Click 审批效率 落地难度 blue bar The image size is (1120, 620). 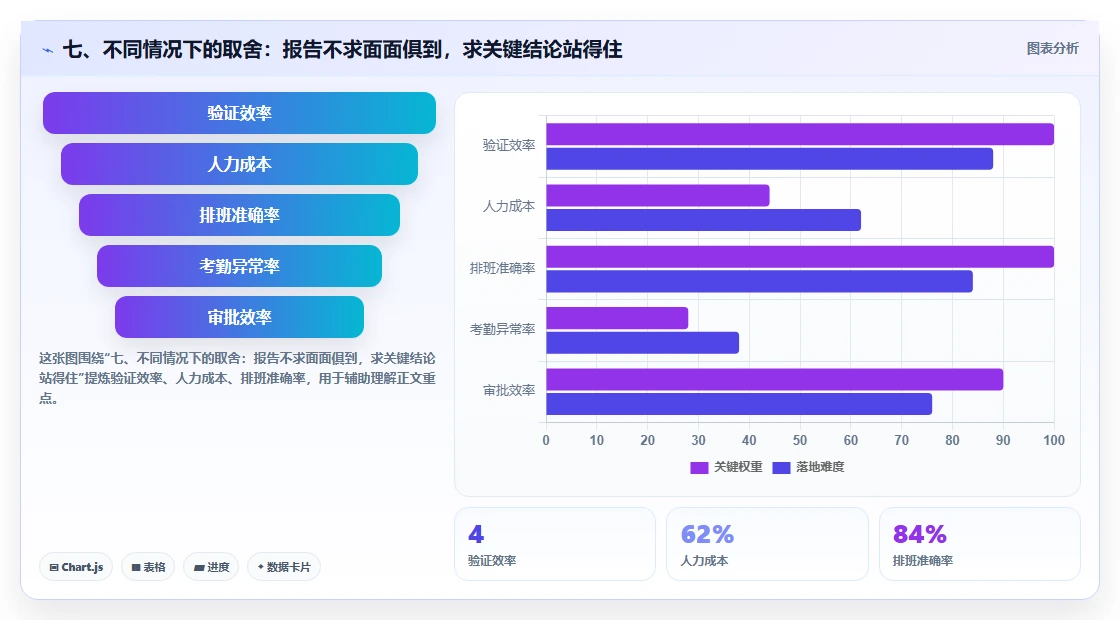(x=739, y=404)
